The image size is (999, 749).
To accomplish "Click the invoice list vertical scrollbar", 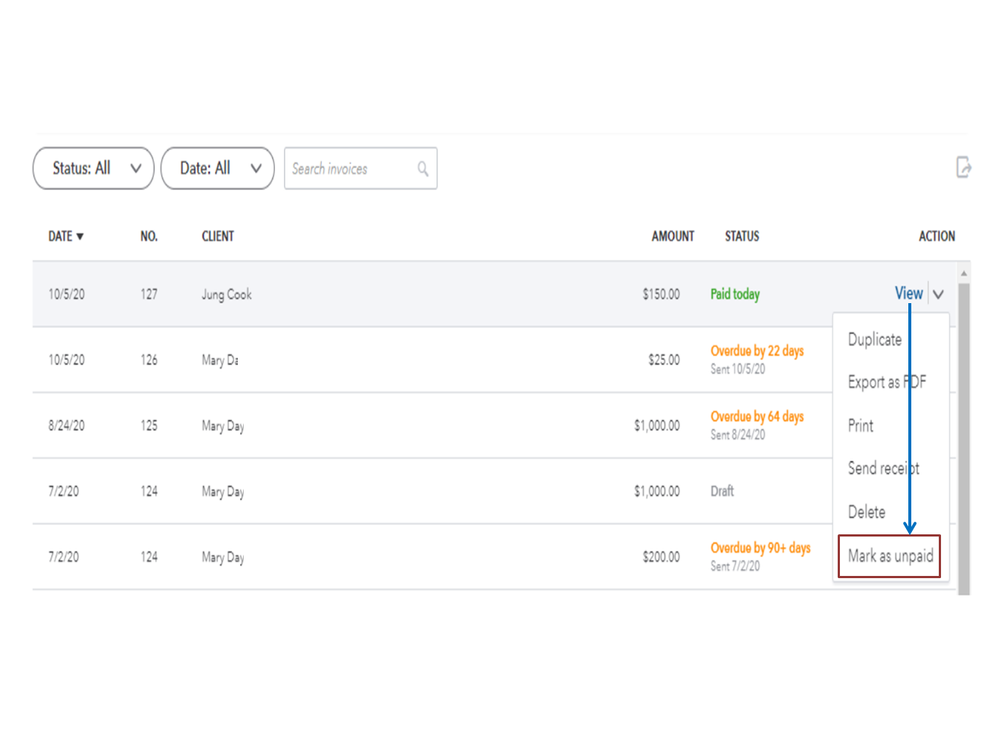I will click(964, 420).
